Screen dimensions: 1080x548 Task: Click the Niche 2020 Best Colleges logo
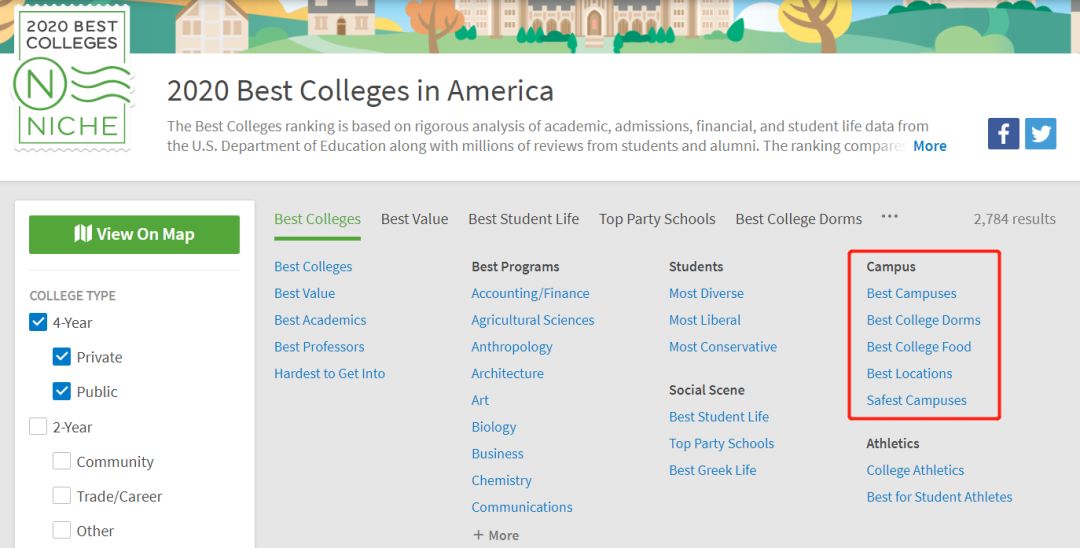(72, 77)
